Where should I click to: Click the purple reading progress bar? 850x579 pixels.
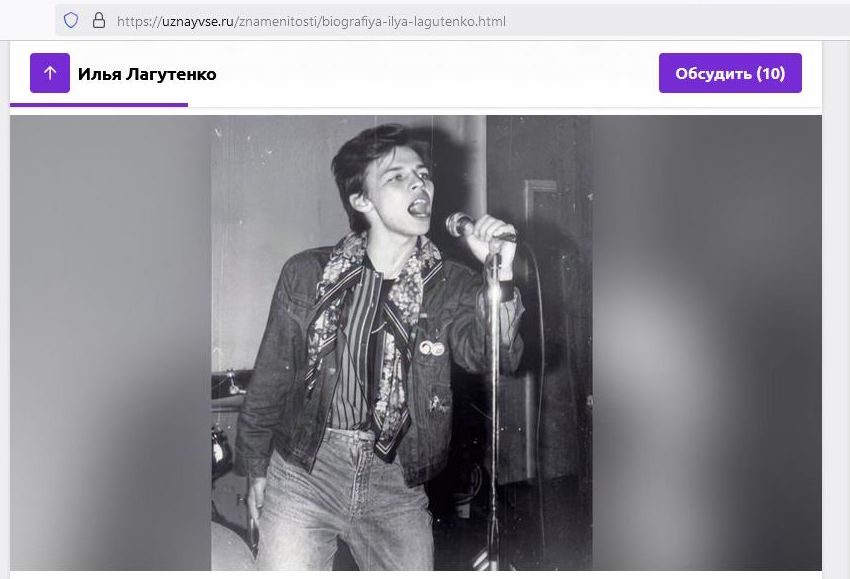point(99,104)
